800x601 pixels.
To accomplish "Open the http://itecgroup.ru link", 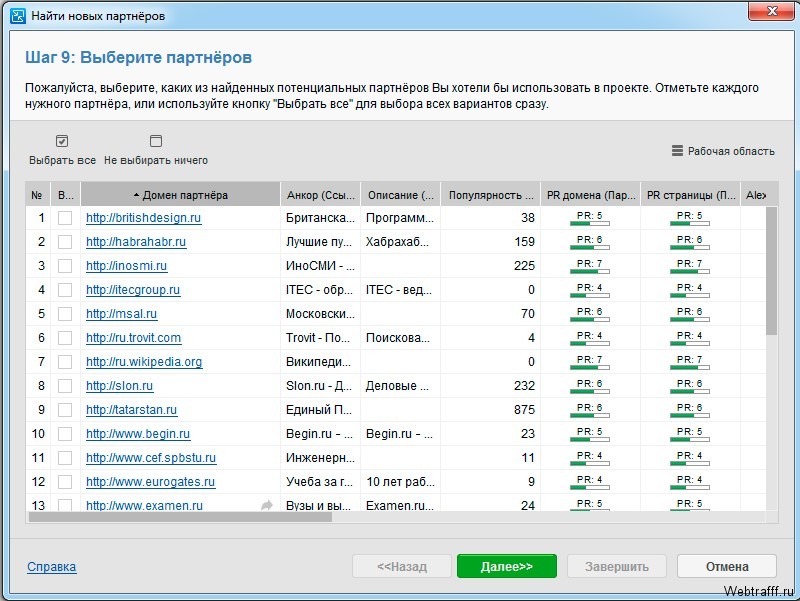I will click(133, 290).
